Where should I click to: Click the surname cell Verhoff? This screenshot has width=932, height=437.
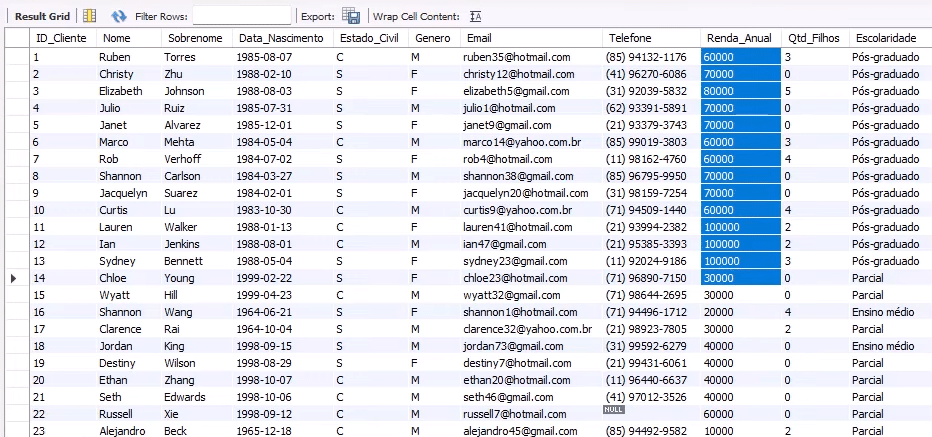(182, 159)
